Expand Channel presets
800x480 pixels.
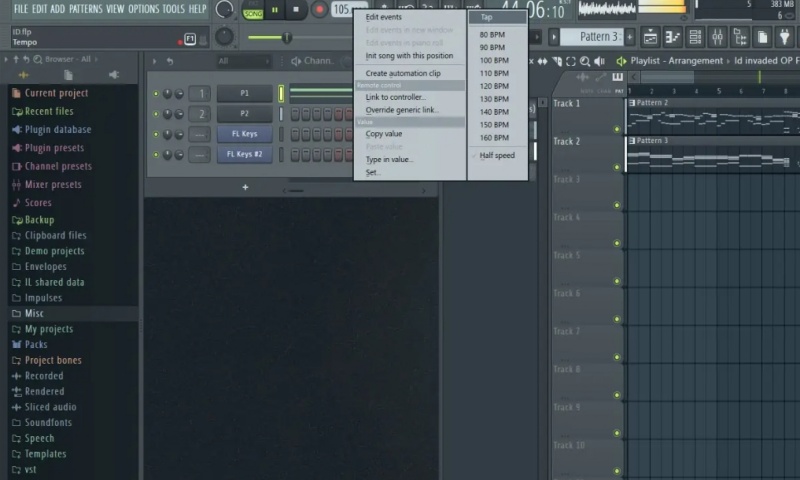[x=58, y=166]
